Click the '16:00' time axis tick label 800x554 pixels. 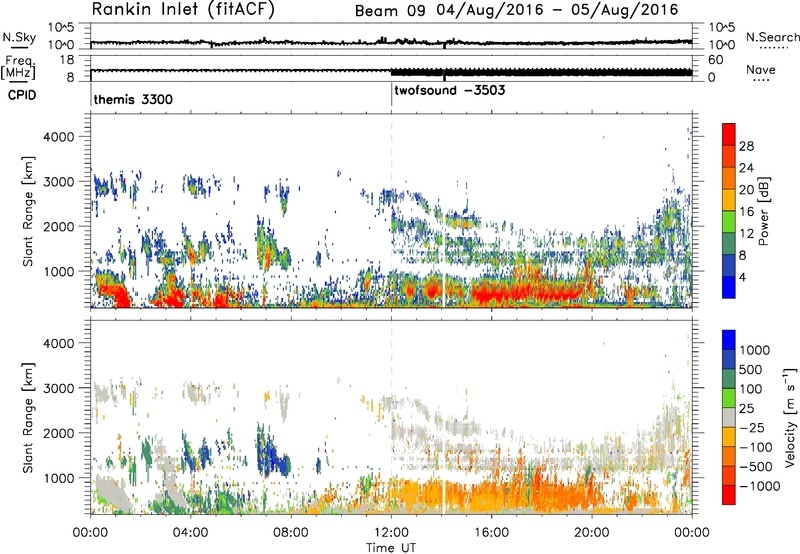(491, 533)
